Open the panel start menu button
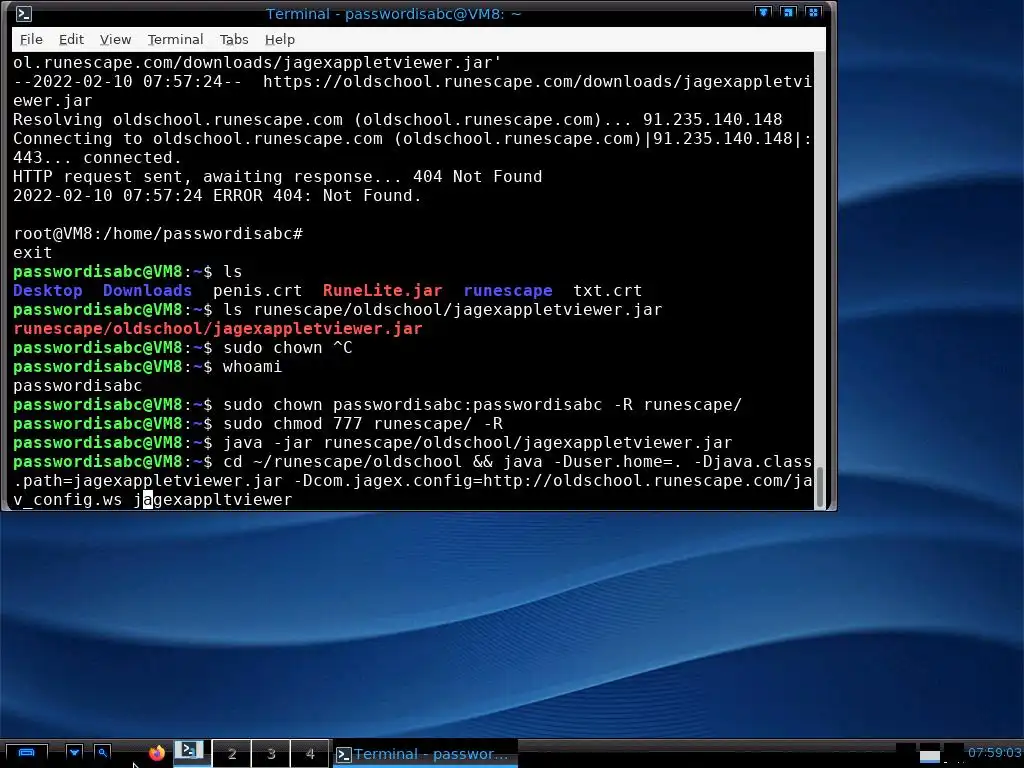 (x=26, y=753)
